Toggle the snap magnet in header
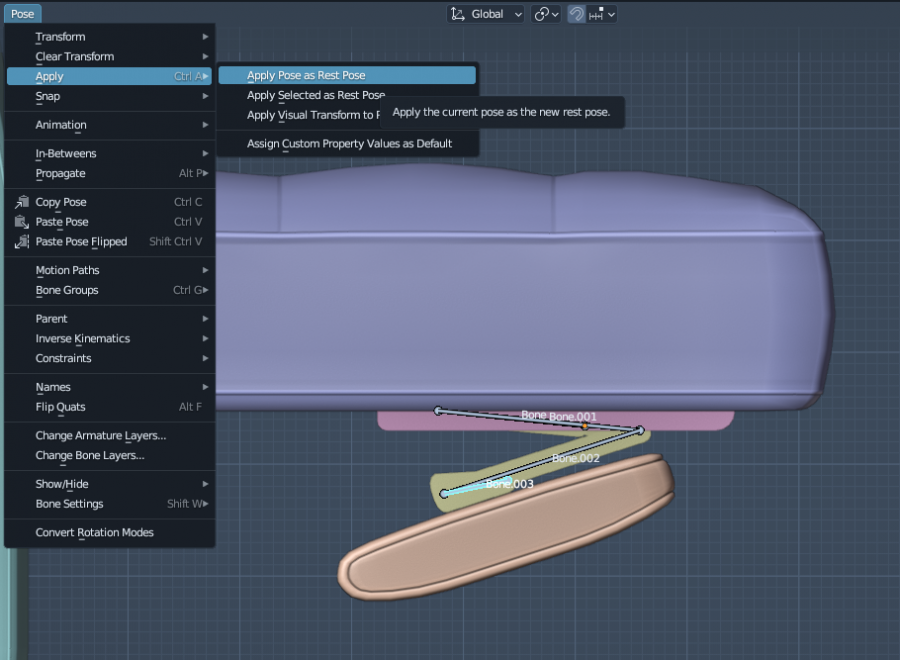 pos(577,14)
